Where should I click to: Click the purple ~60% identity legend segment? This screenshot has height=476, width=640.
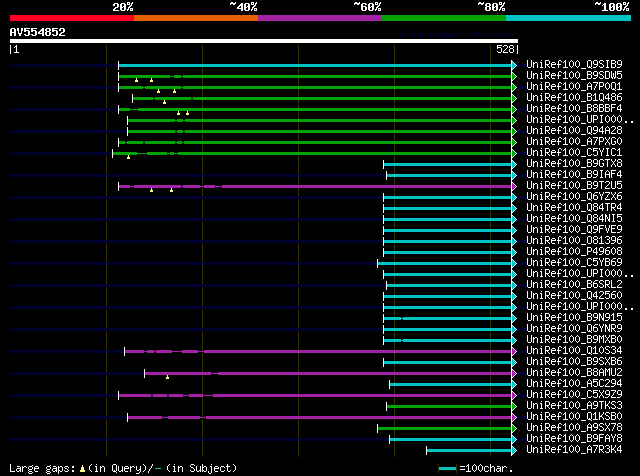320,18
